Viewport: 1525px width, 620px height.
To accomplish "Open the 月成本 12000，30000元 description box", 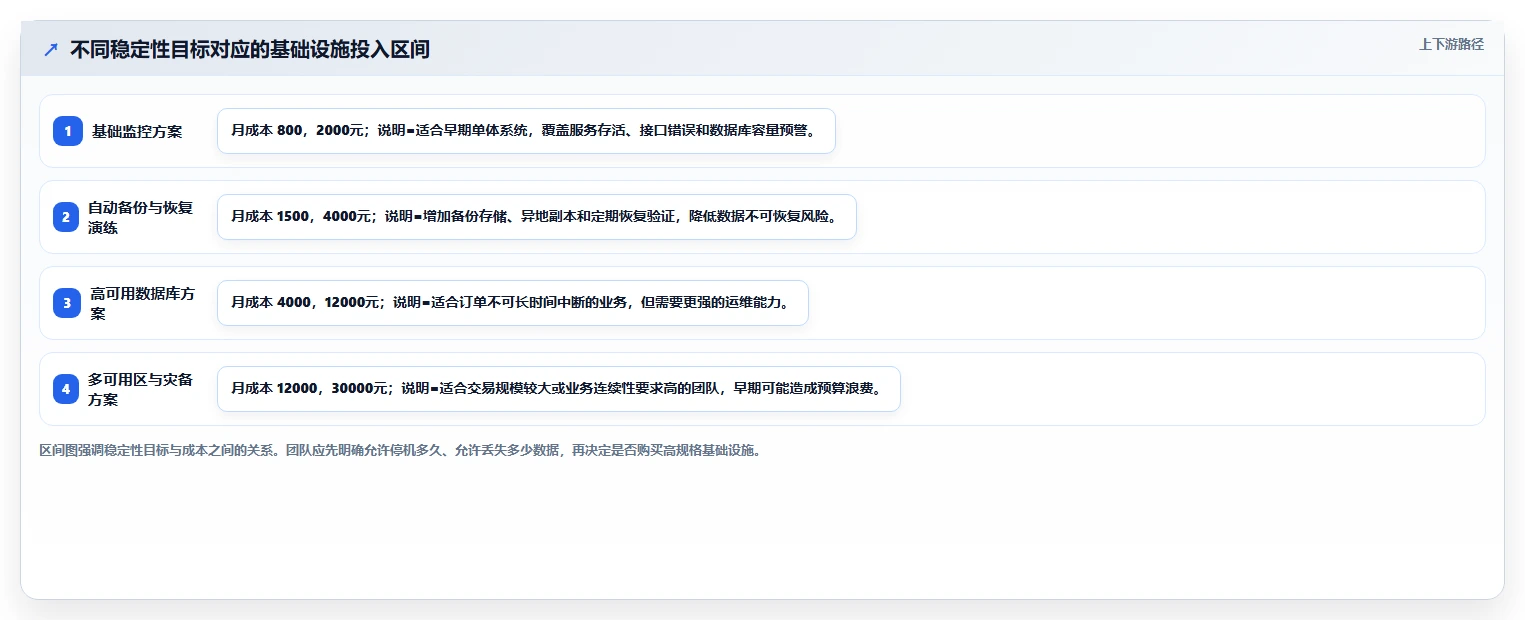I will [559, 389].
